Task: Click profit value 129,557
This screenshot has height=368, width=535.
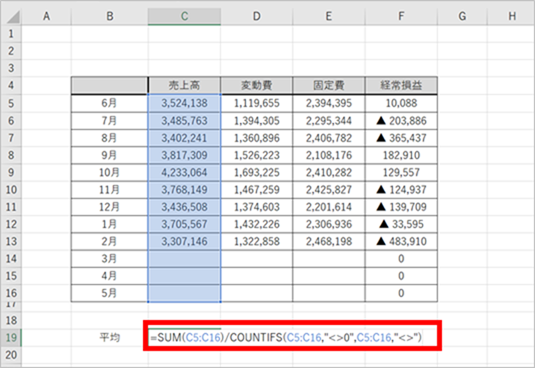Action: point(401,172)
